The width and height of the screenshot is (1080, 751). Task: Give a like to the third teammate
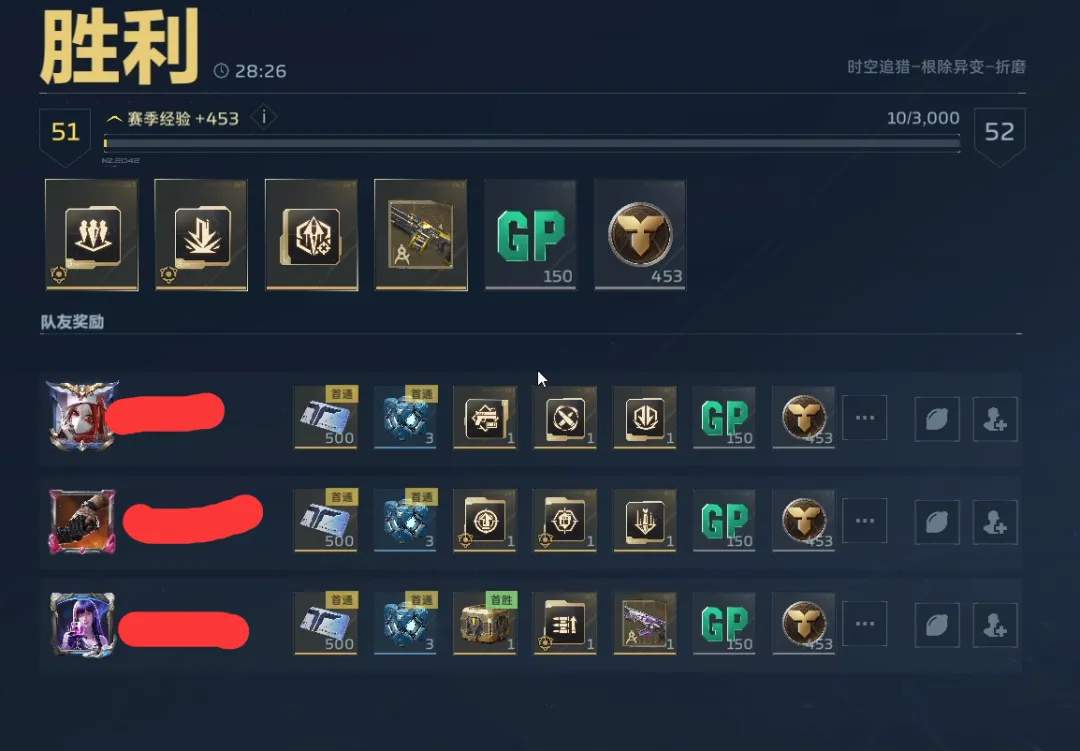pos(937,625)
